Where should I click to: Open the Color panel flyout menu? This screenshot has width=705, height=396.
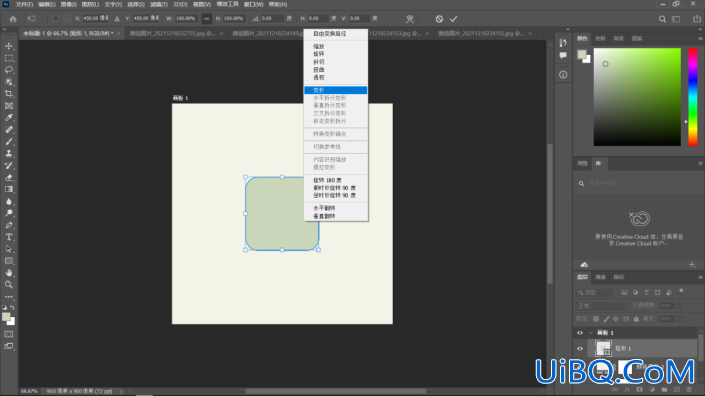click(700, 39)
